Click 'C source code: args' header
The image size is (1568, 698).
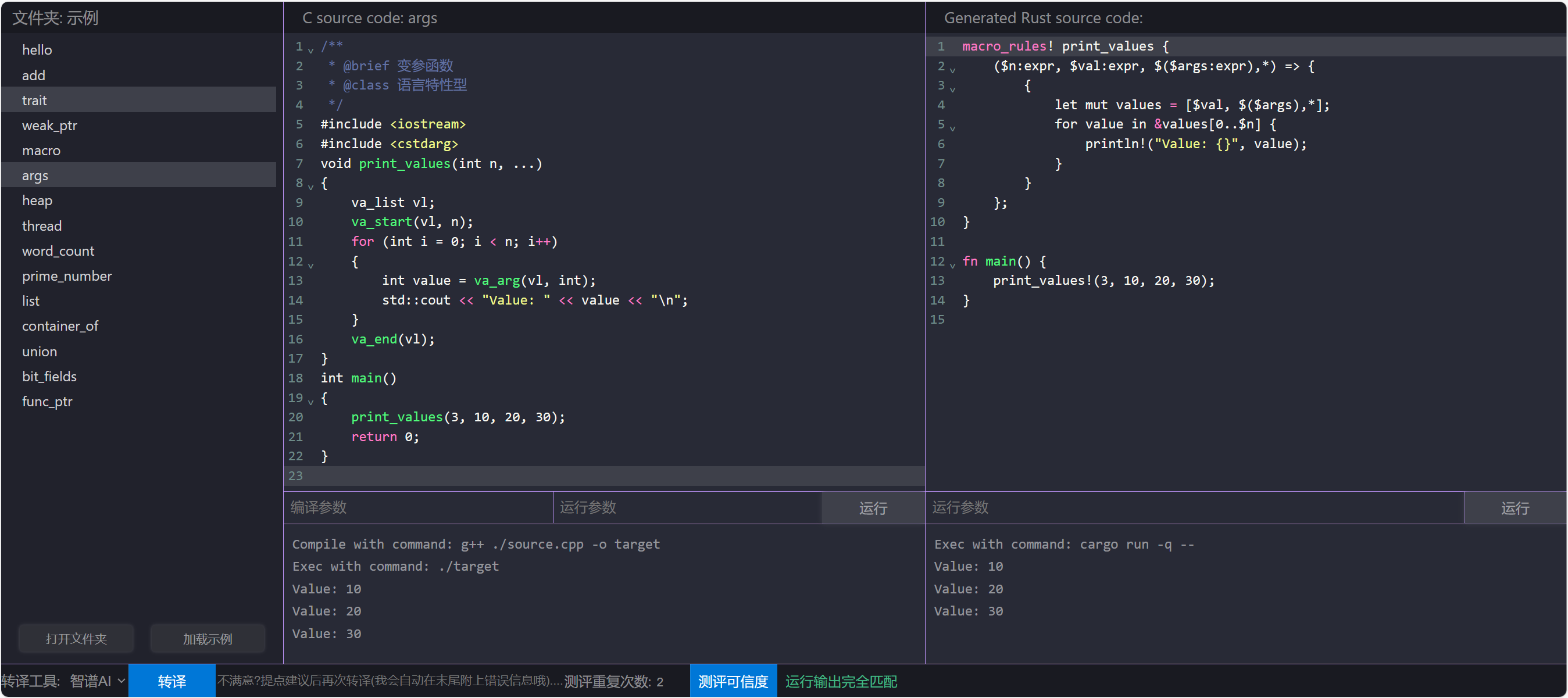[370, 17]
